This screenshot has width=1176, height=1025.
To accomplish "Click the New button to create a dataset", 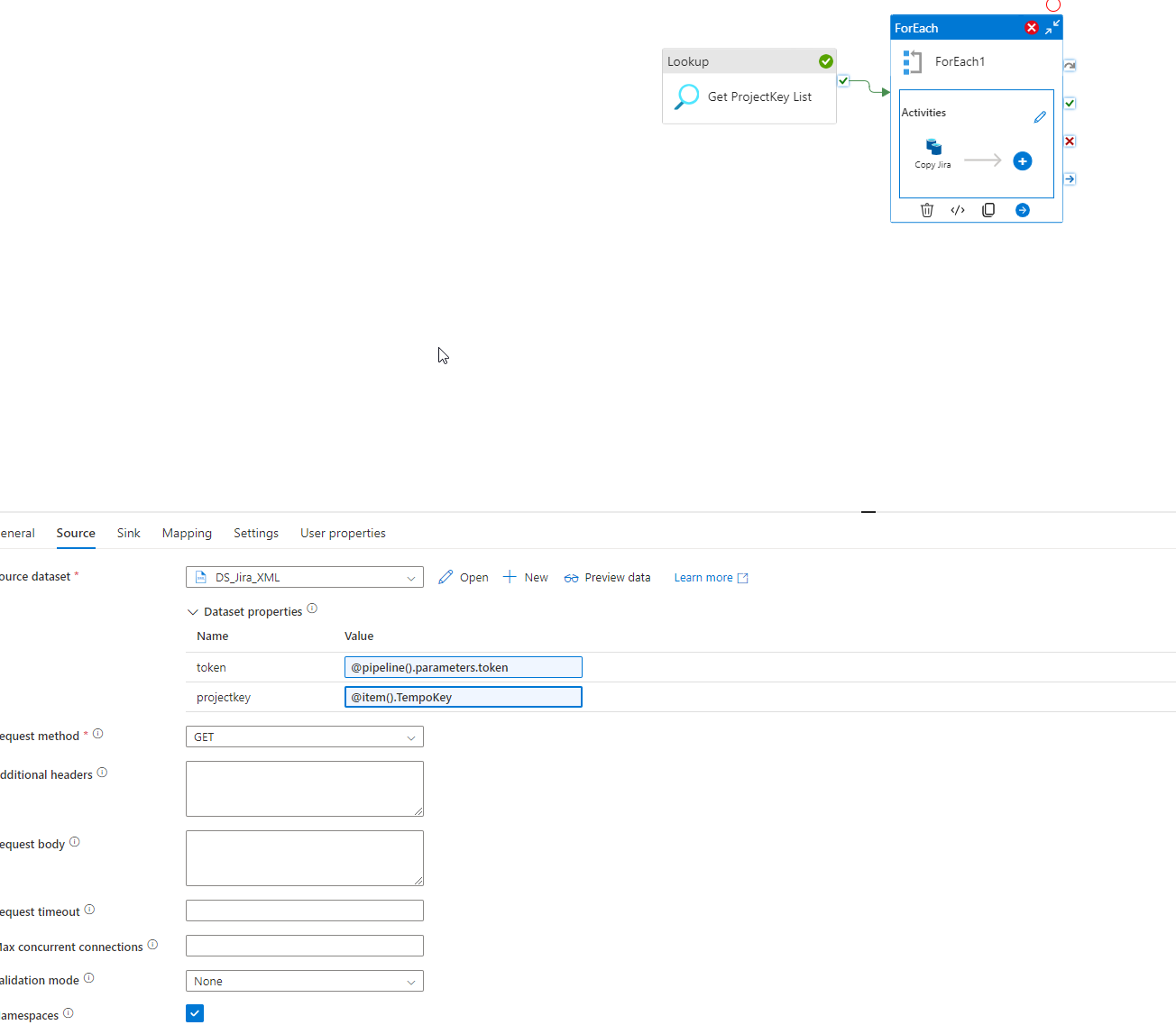I will [525, 577].
